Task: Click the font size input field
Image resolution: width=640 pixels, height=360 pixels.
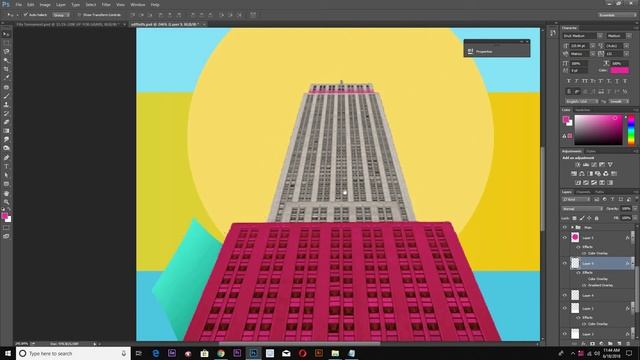Action: pyautogui.click(x=580, y=46)
